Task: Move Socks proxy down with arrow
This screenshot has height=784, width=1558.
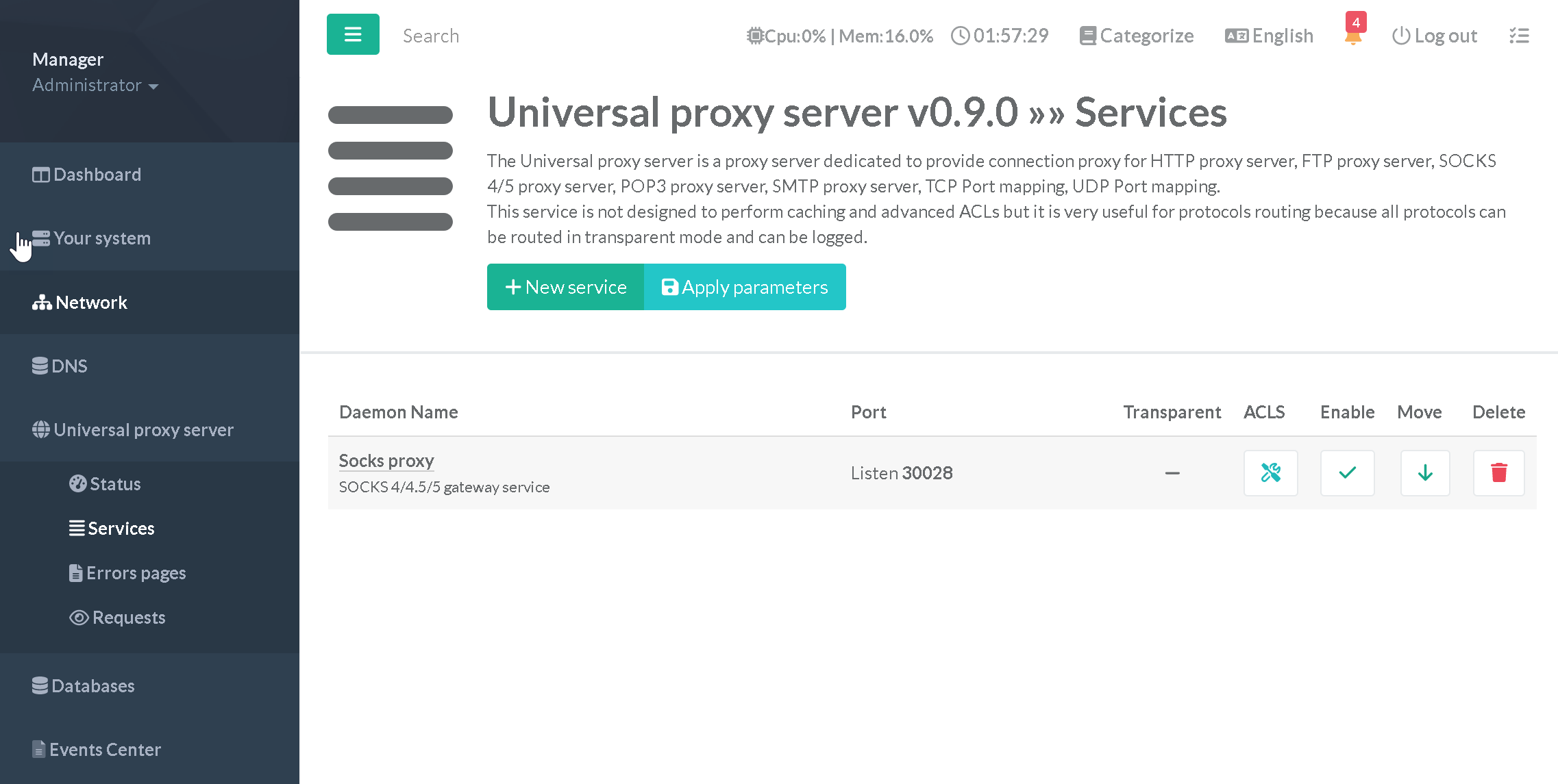Action: 1425,472
